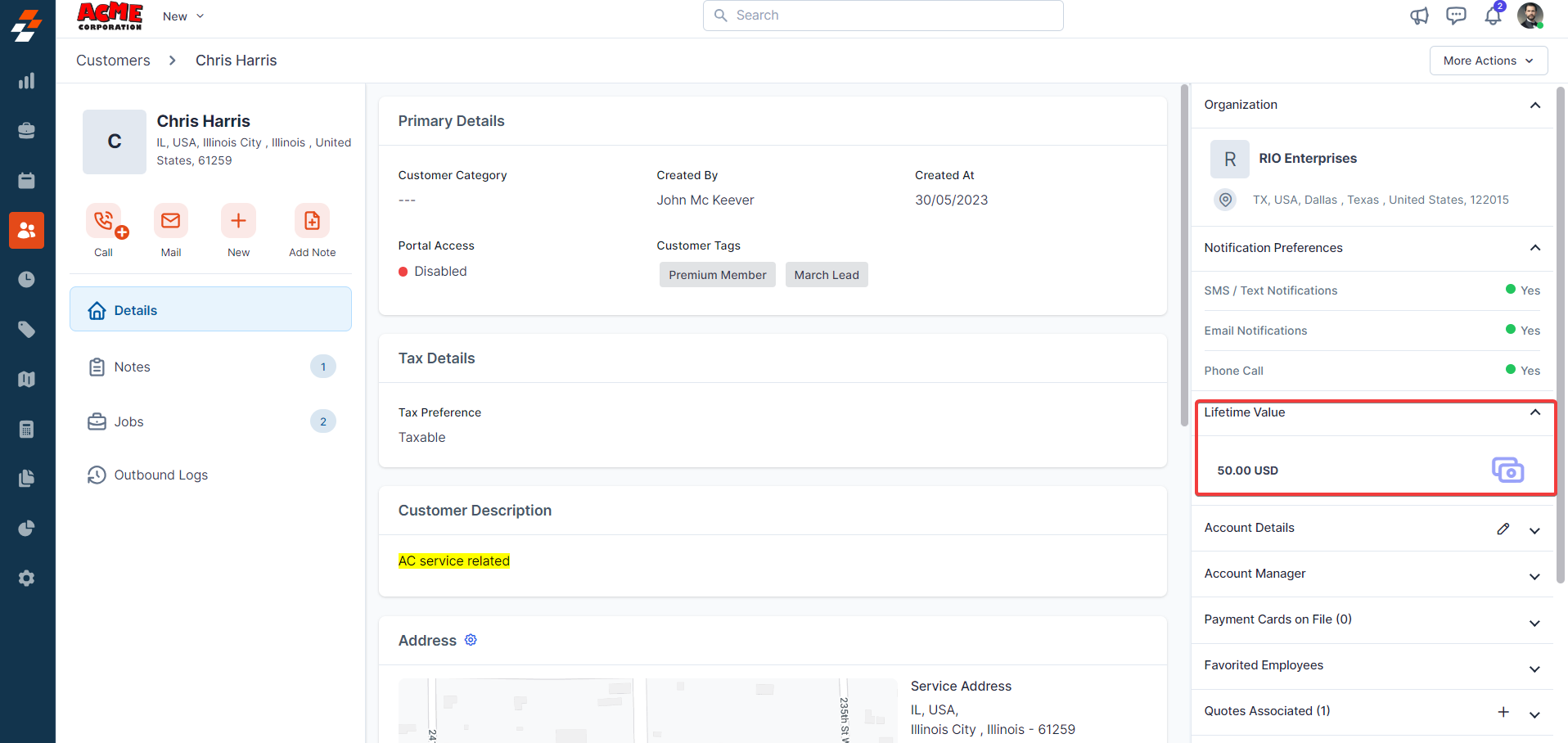Click the Call icon for Chris Harris

104,221
